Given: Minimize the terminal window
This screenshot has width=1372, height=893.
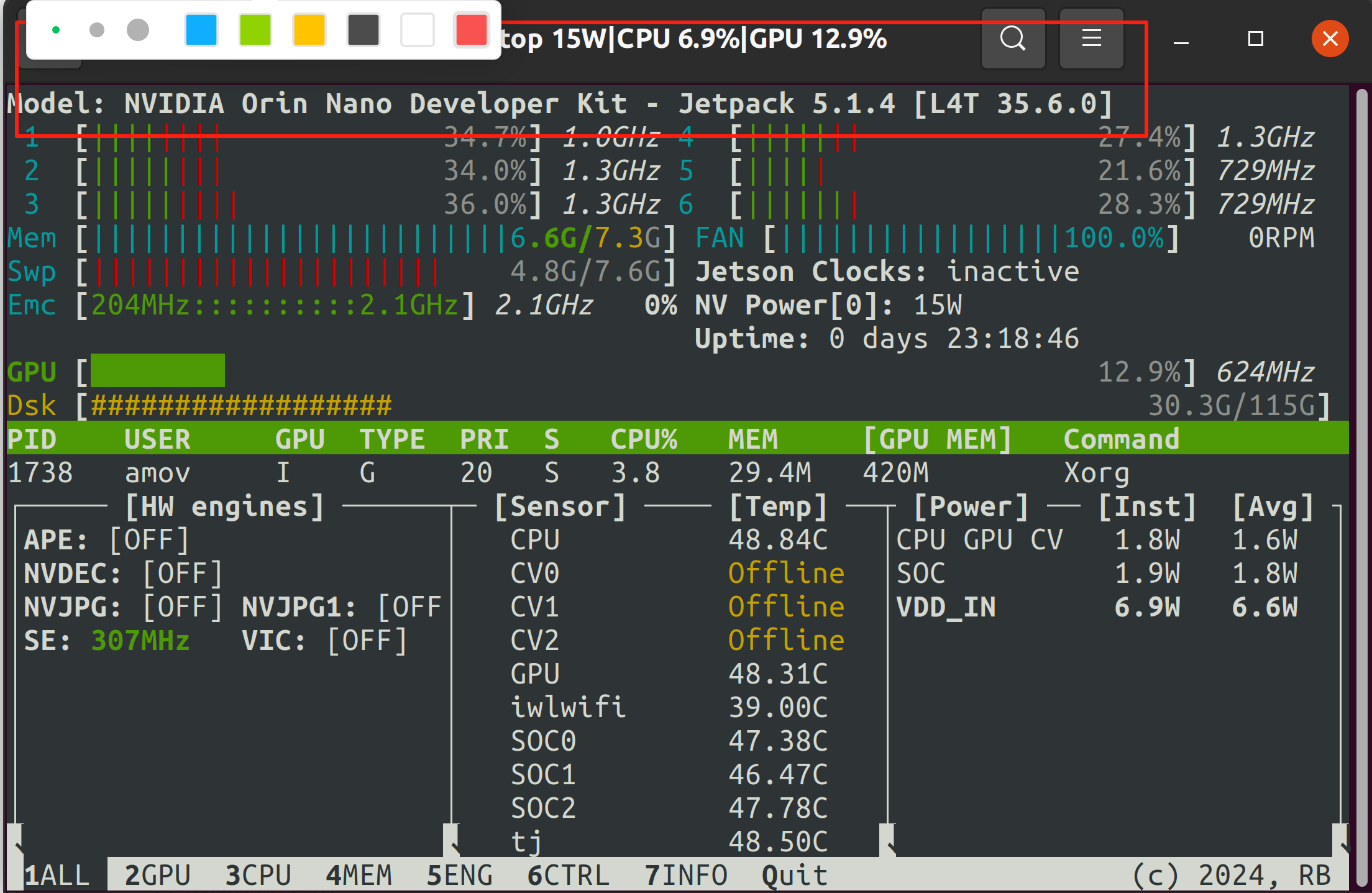Looking at the screenshot, I should pos(1181,41).
